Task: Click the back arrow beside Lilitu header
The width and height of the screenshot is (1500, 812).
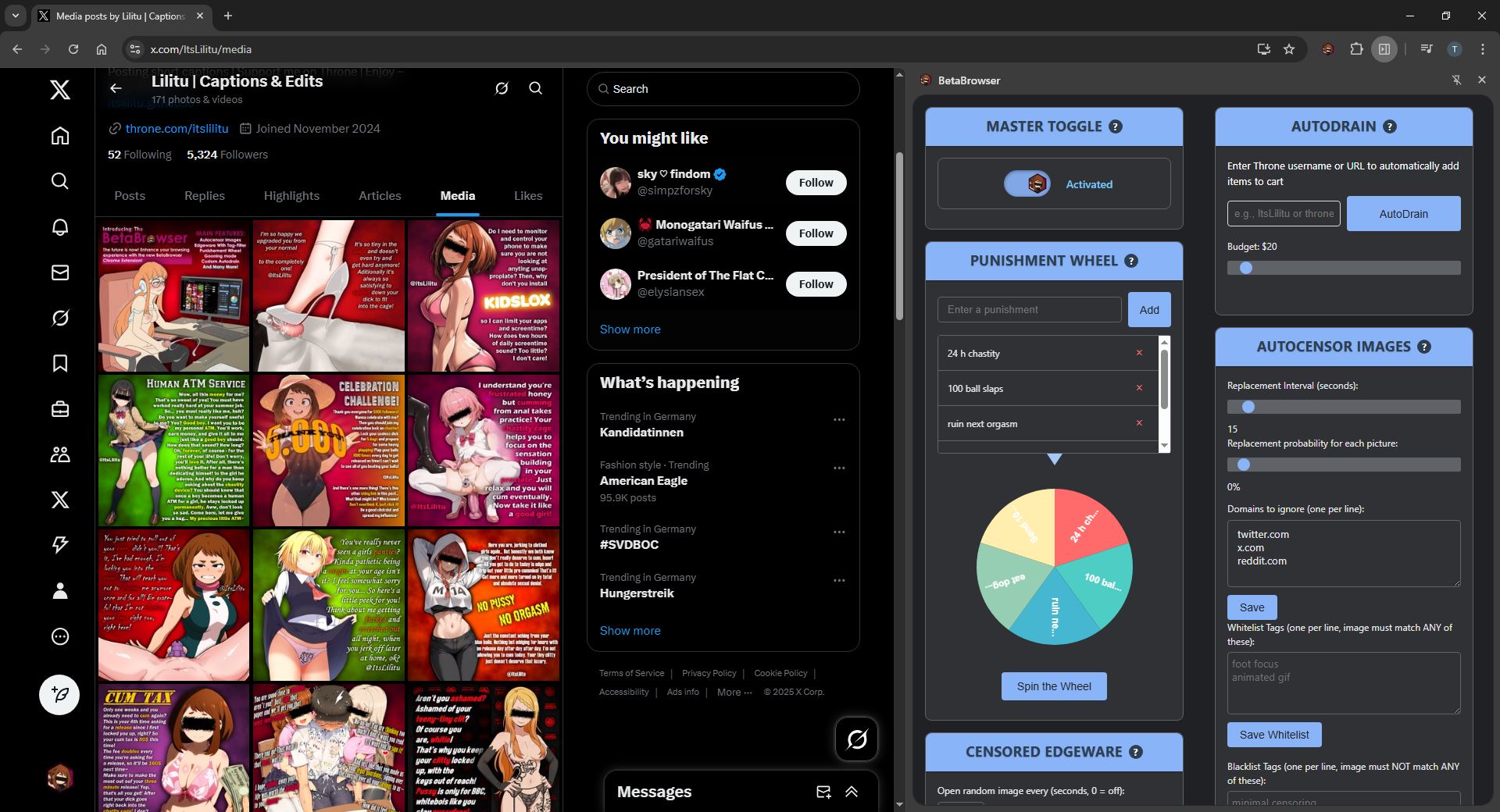Action: coord(116,88)
